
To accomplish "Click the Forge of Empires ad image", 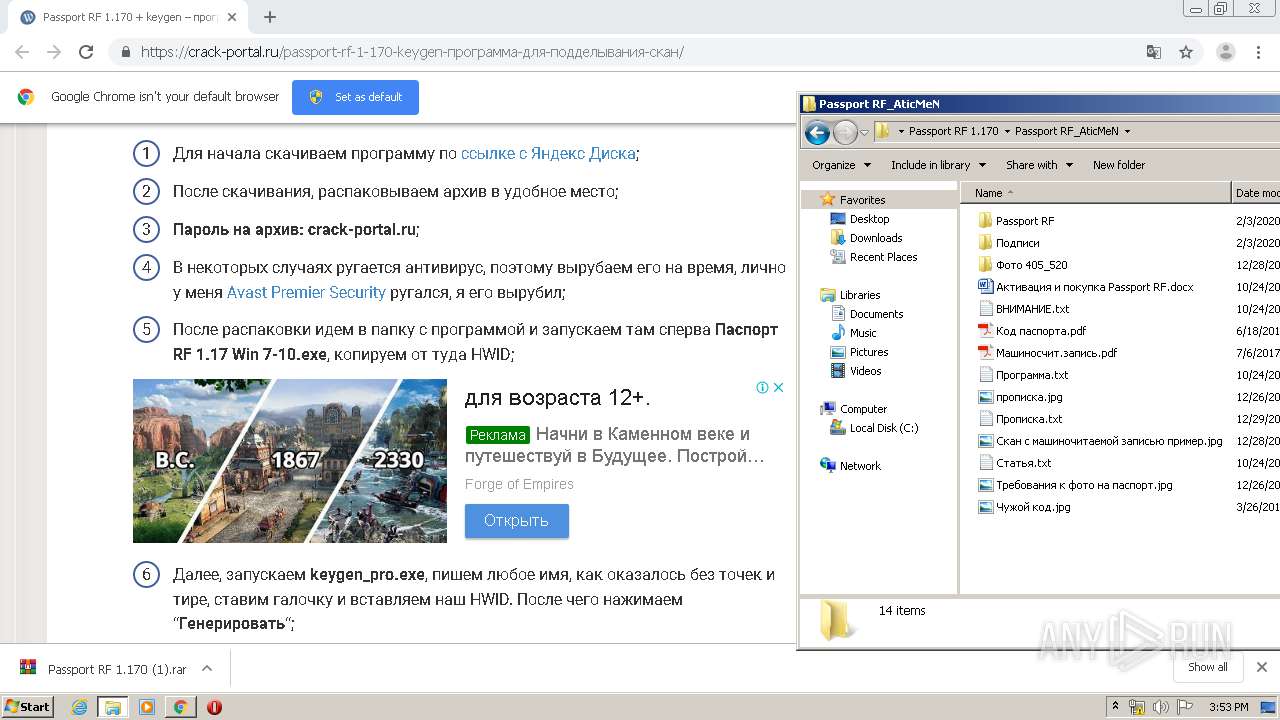I will pos(290,461).
